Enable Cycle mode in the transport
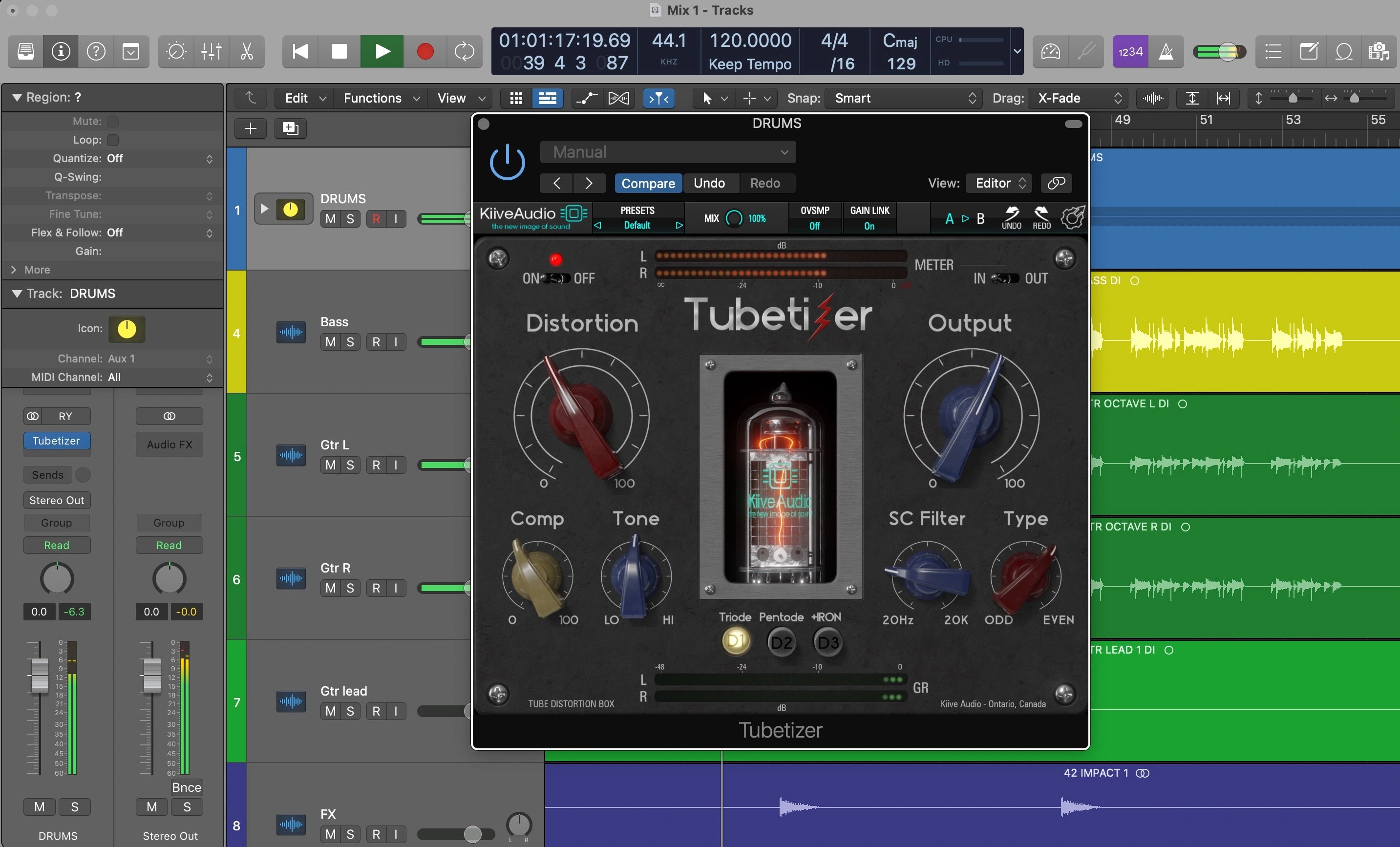 click(464, 52)
